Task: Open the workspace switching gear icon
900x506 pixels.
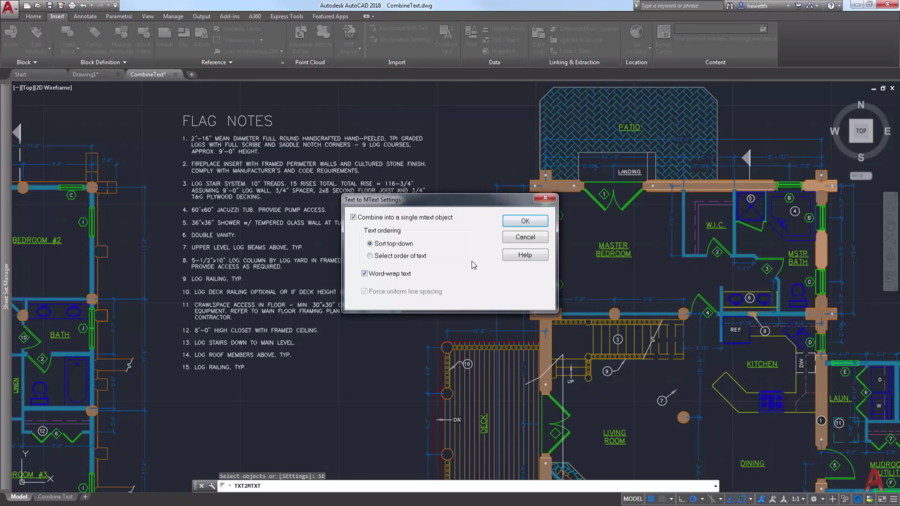Action: click(815, 498)
